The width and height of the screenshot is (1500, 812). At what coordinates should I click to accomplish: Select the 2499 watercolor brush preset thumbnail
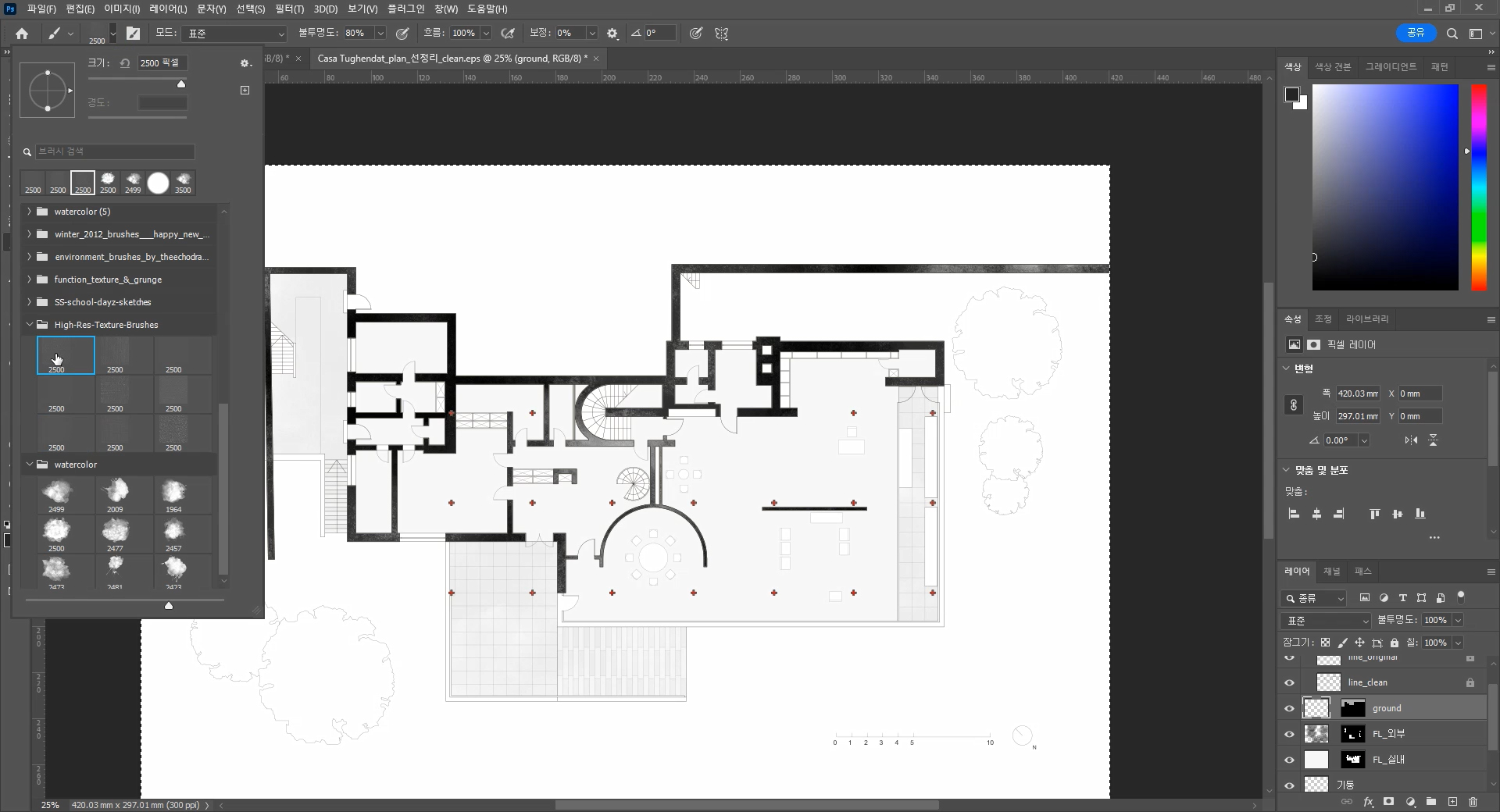[56, 496]
